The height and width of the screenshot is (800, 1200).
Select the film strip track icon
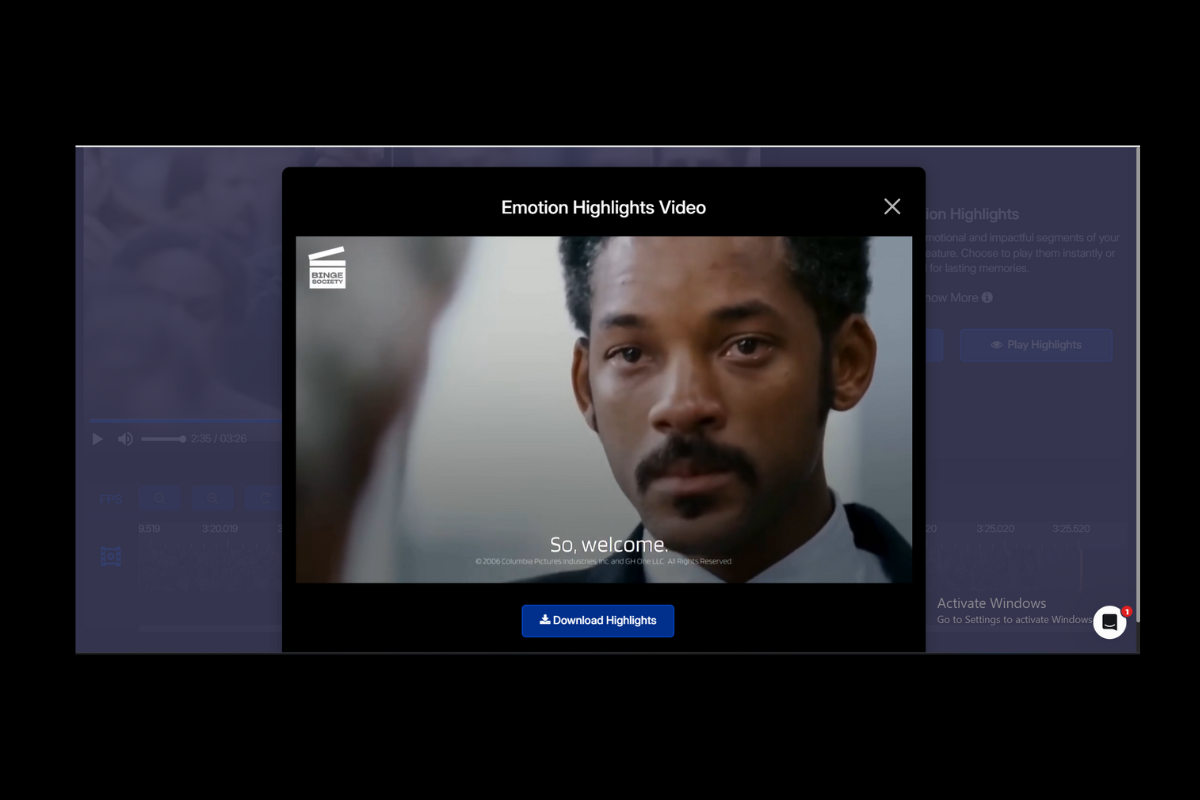(111, 556)
